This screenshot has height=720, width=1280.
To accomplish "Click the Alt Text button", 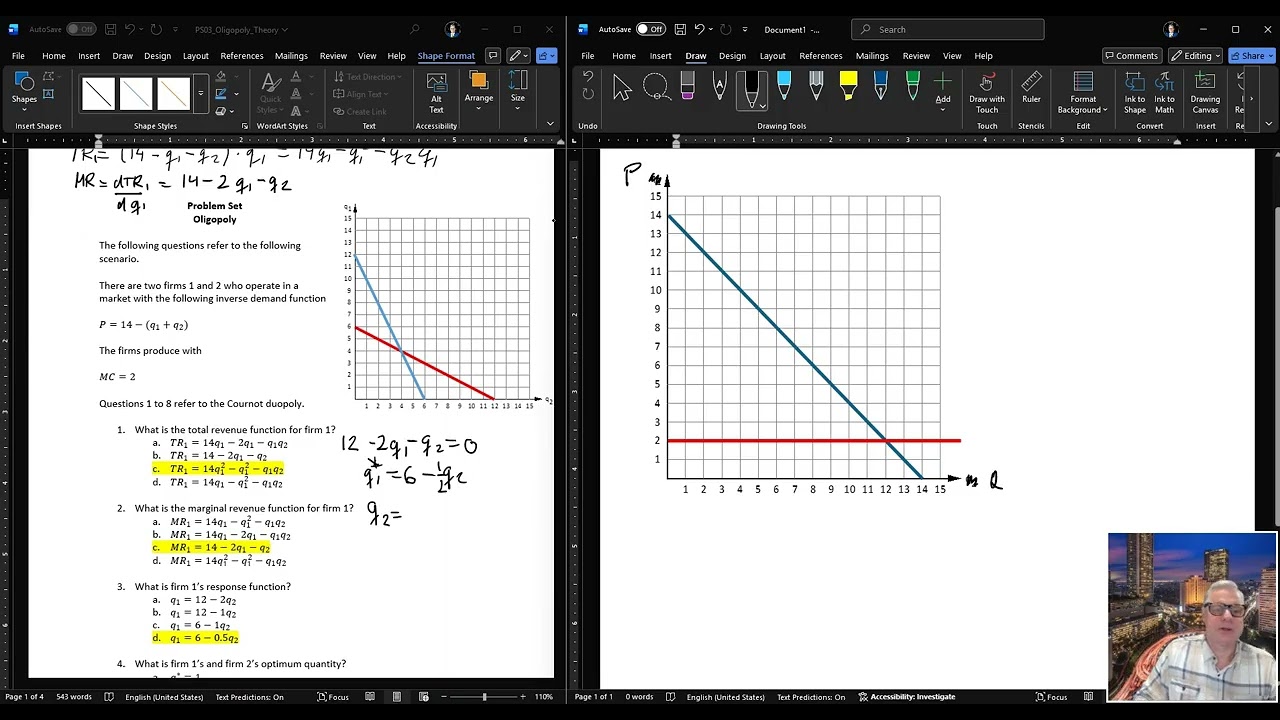I will [436, 91].
